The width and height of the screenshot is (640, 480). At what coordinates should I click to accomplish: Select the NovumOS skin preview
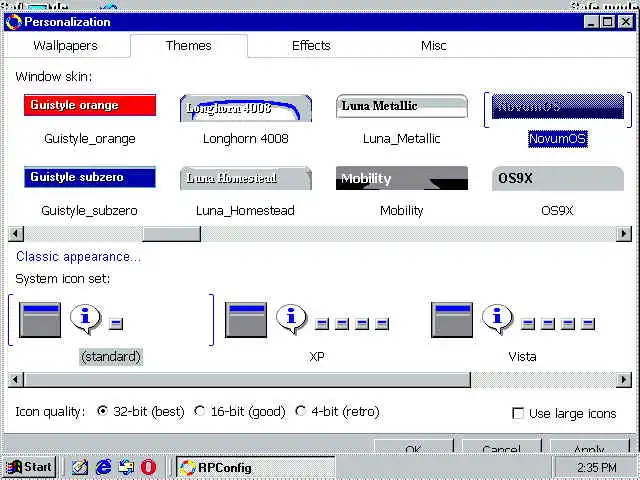[558, 107]
